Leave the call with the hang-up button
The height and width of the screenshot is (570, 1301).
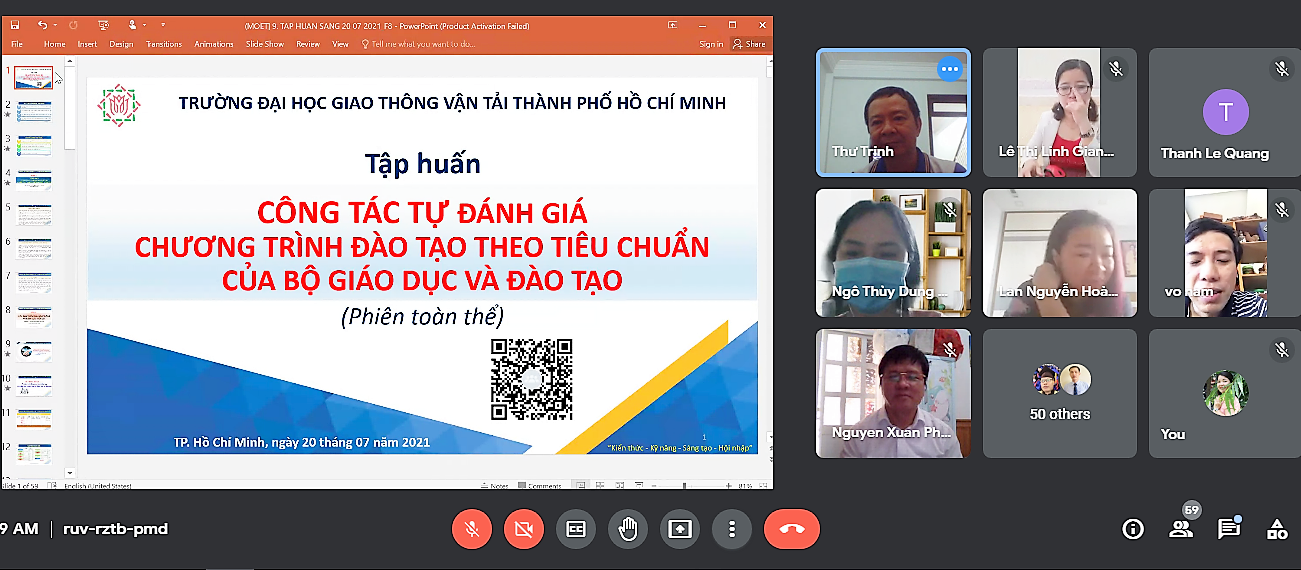tap(791, 529)
